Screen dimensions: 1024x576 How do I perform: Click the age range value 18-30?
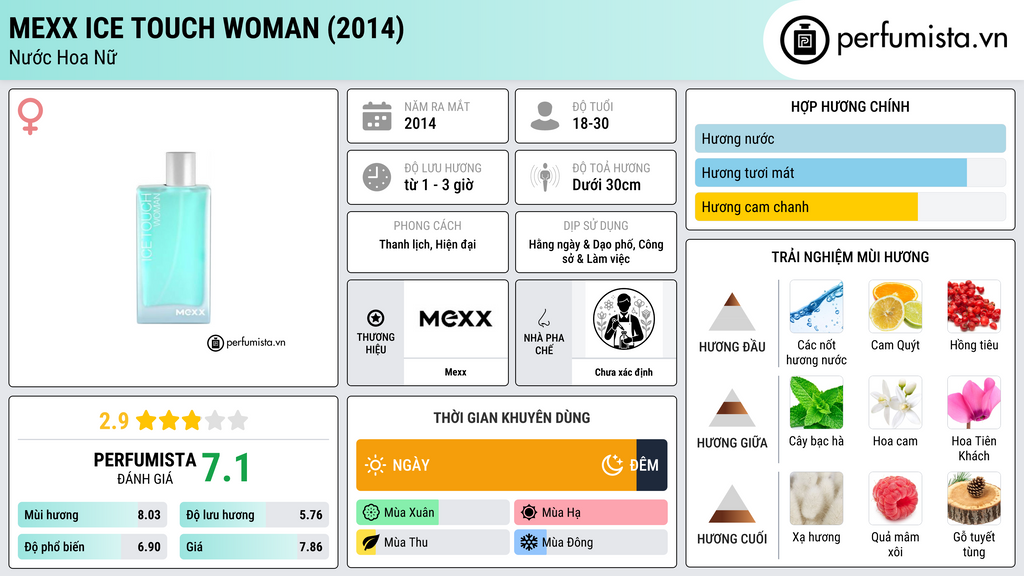(590, 123)
